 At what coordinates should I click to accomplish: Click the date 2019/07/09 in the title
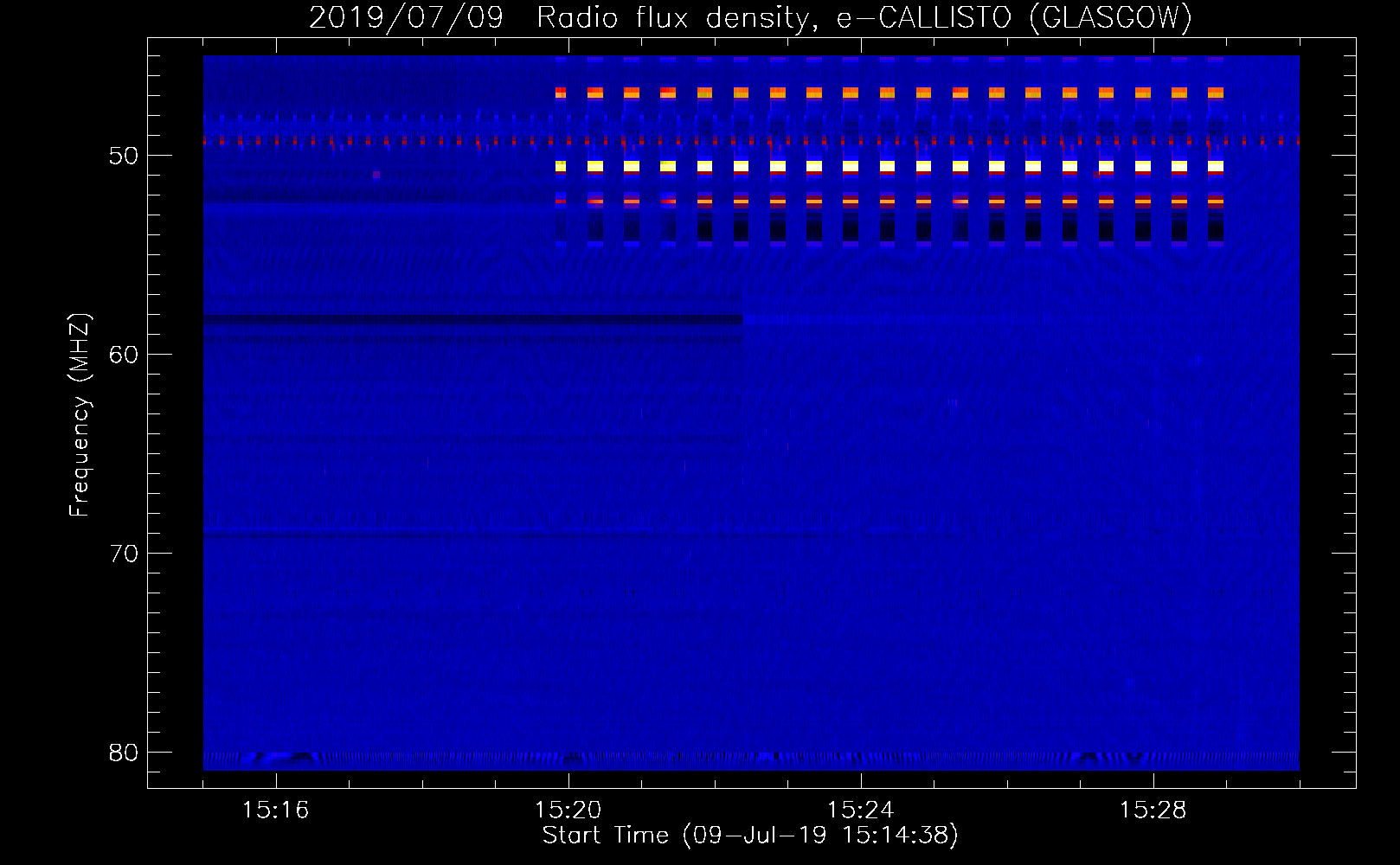coord(406,17)
